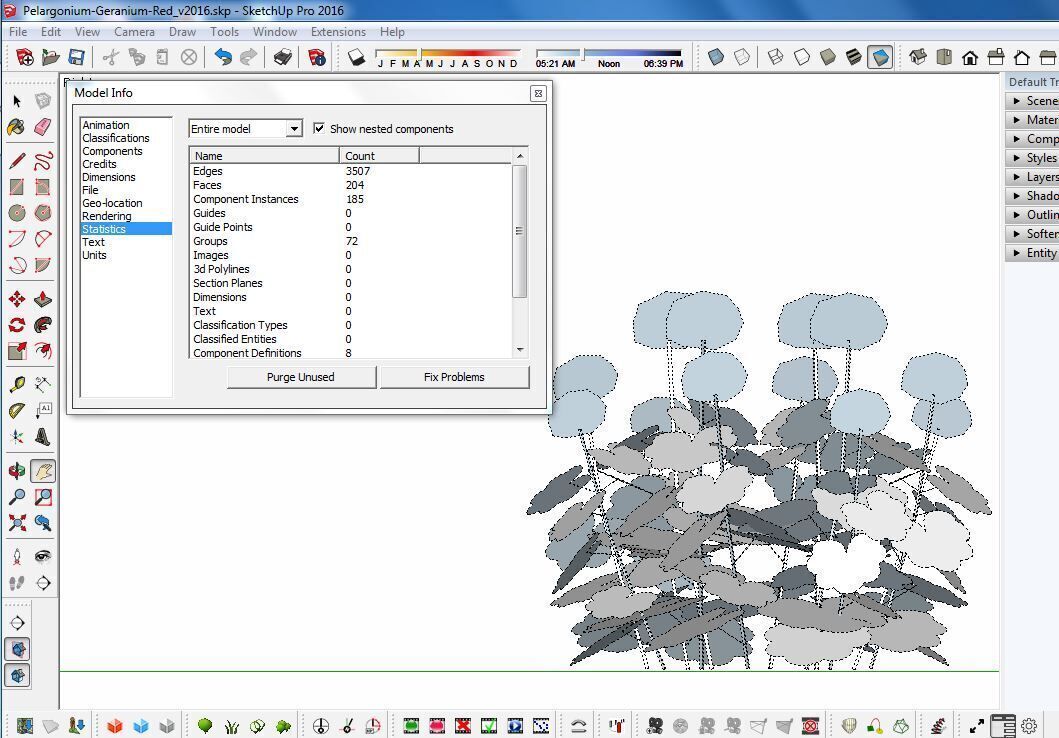This screenshot has width=1059, height=738.
Task: Uncheck Show nested components checkbox
Action: [x=319, y=128]
